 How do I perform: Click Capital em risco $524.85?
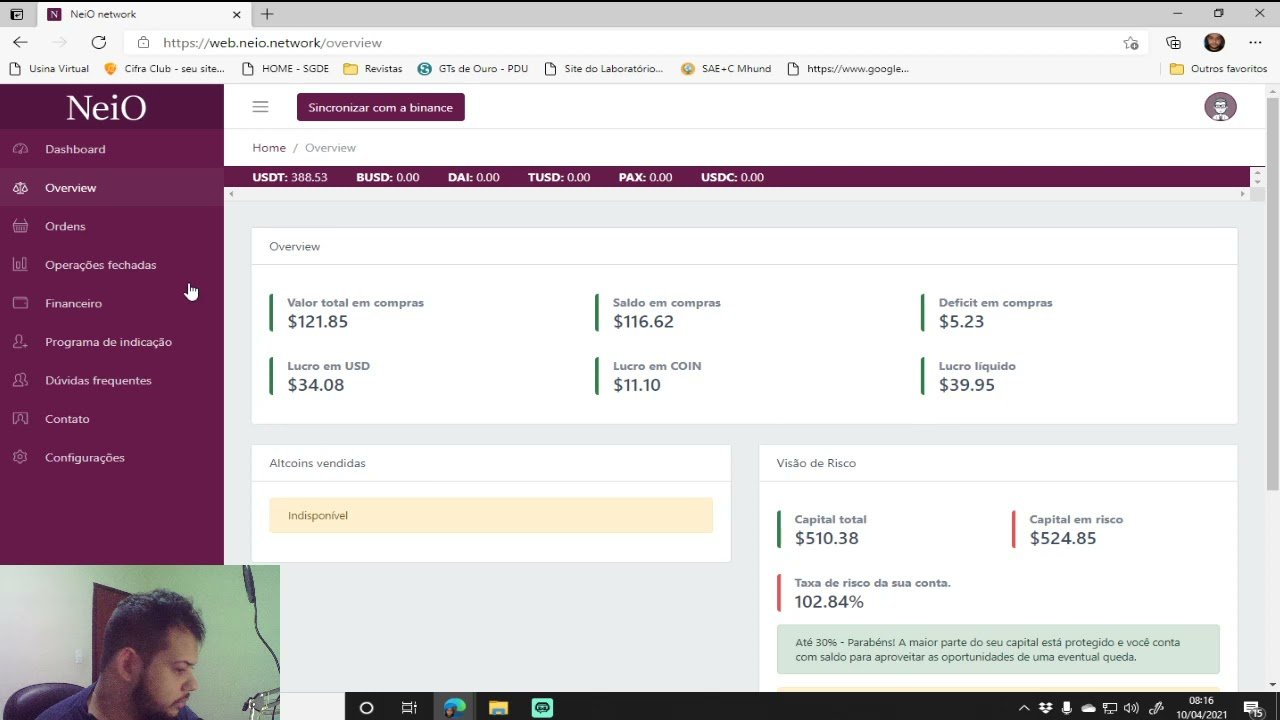click(x=1063, y=538)
